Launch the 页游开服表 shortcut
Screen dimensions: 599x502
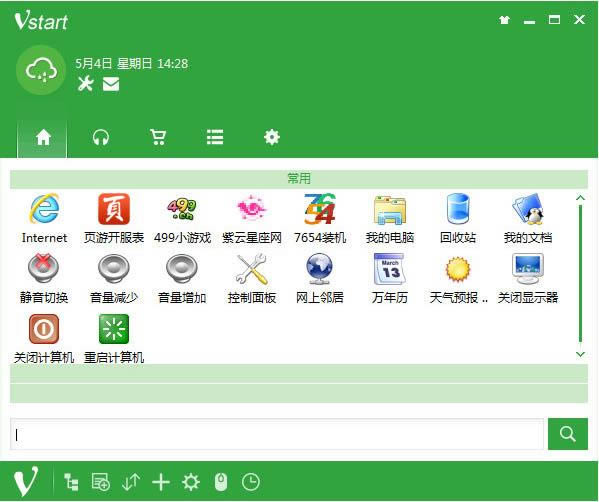click(x=113, y=218)
